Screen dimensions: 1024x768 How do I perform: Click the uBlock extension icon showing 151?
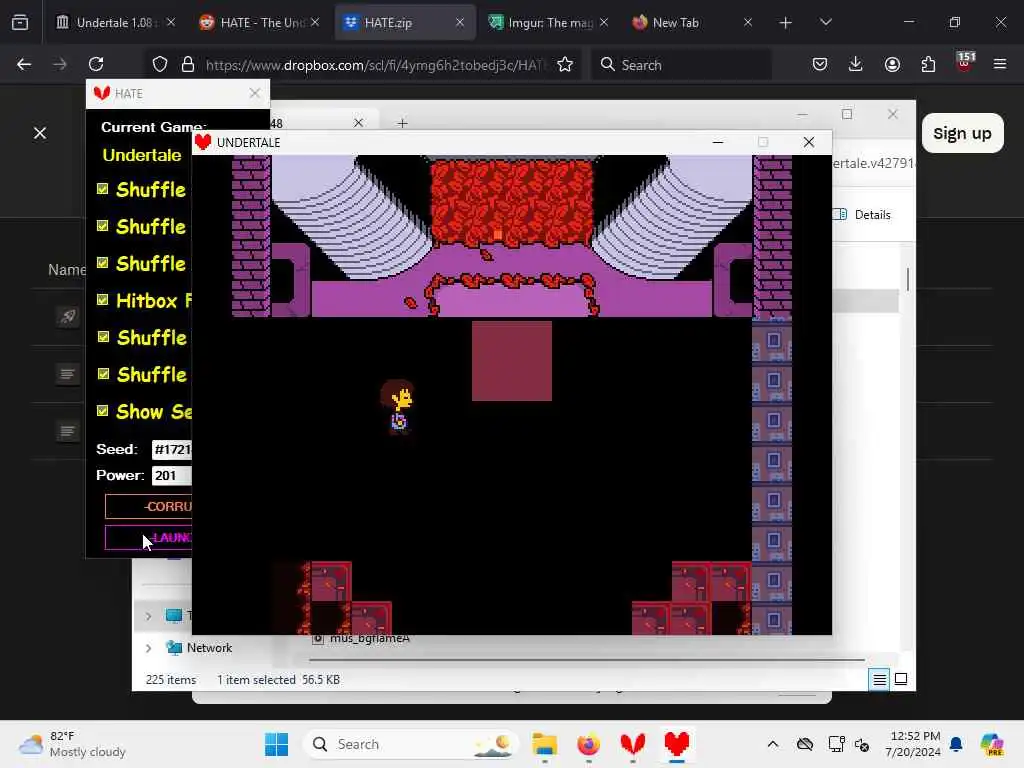point(965,63)
